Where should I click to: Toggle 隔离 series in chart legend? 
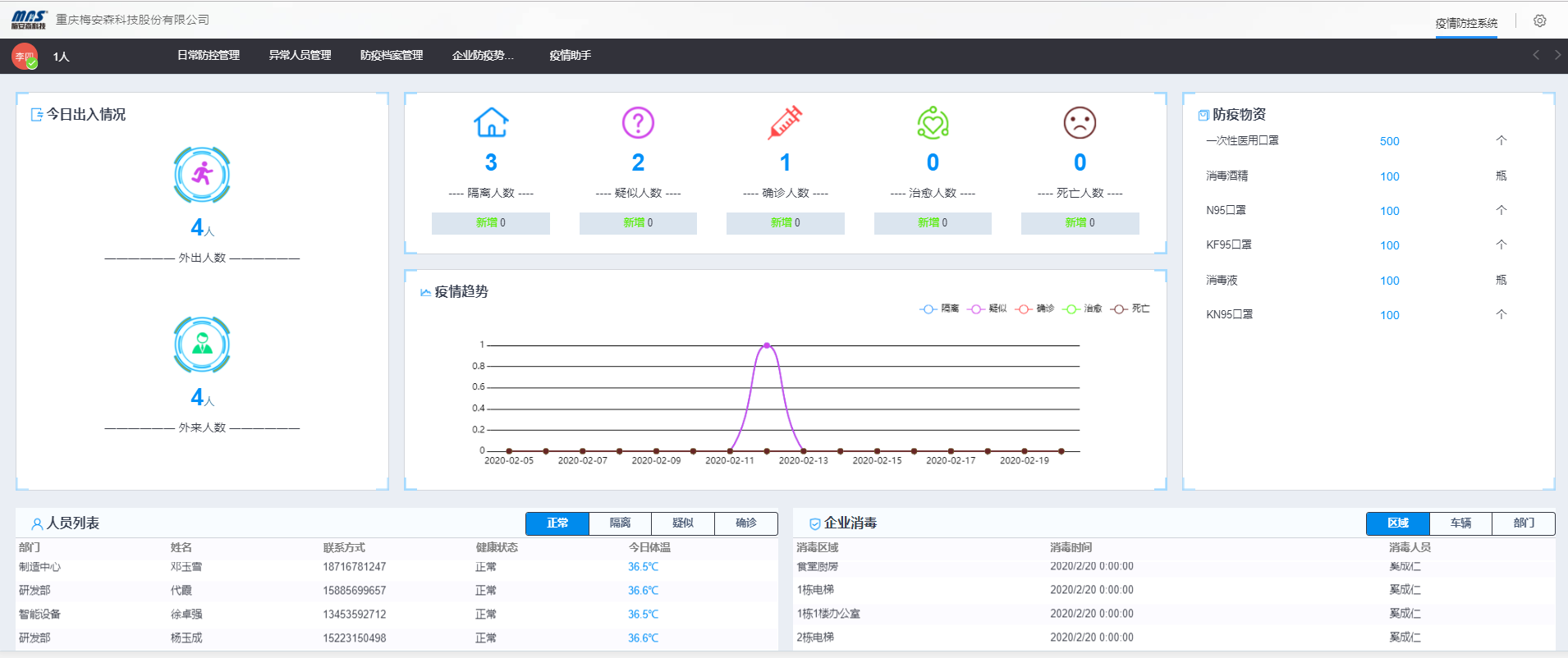939,308
